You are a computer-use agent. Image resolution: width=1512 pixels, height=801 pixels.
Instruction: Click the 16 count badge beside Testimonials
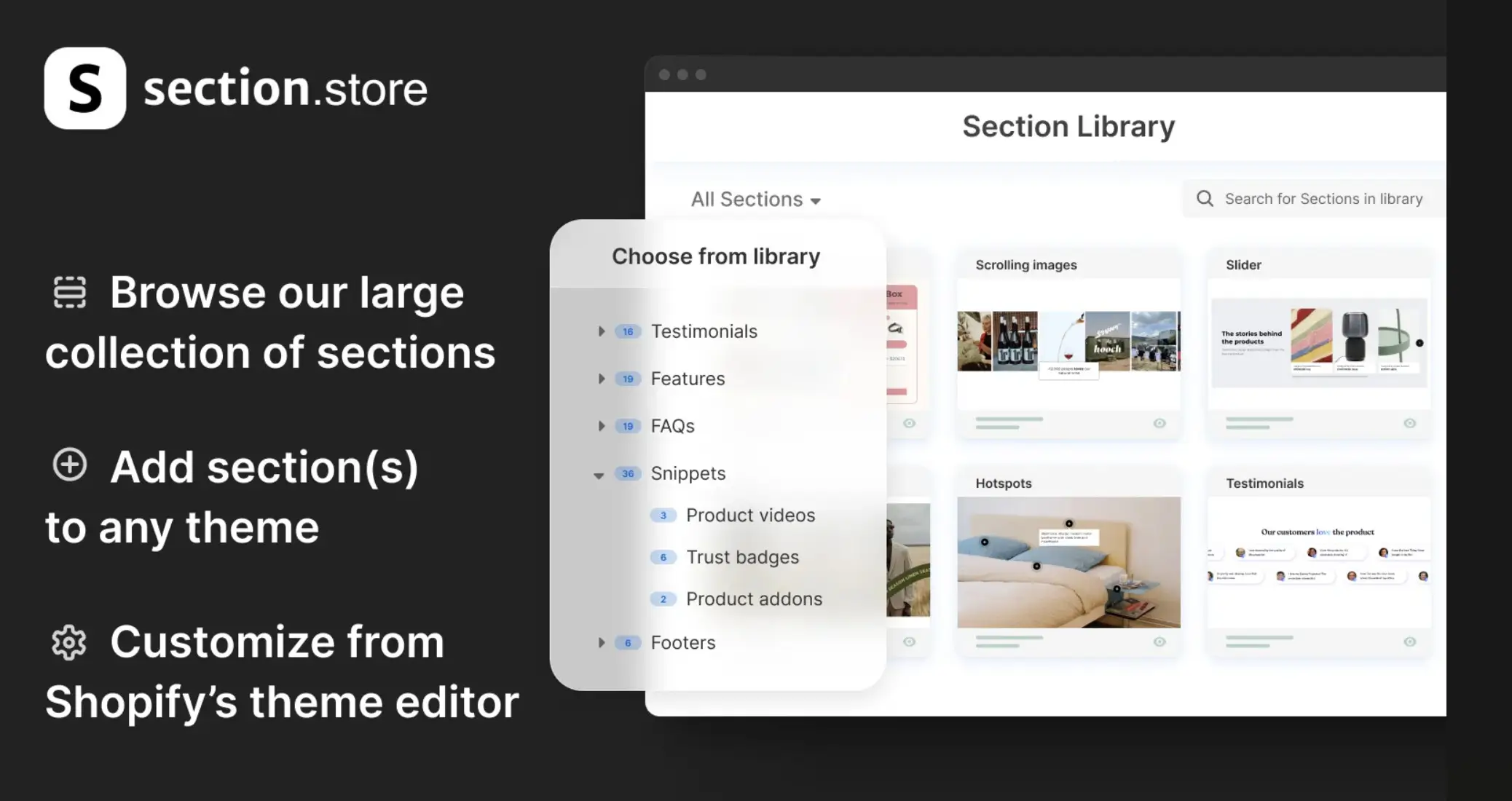(x=627, y=331)
